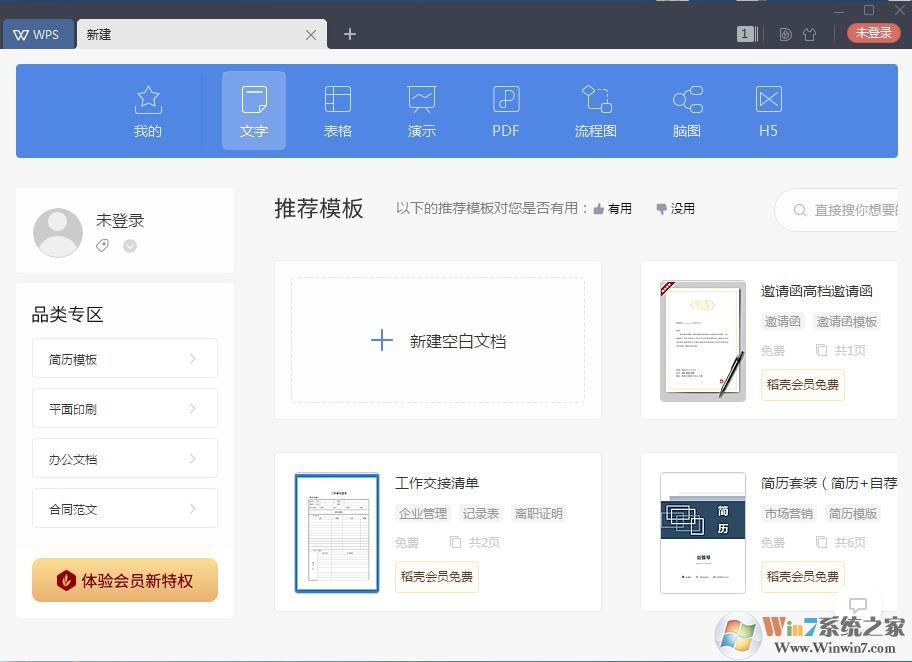Image resolution: width=912 pixels, height=662 pixels.
Task: Mark templates as not useful with 没用
Action: tap(675, 209)
